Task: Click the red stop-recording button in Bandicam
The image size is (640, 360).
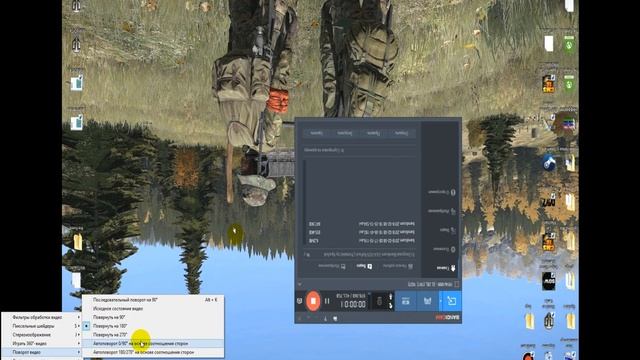Action: tap(313, 301)
